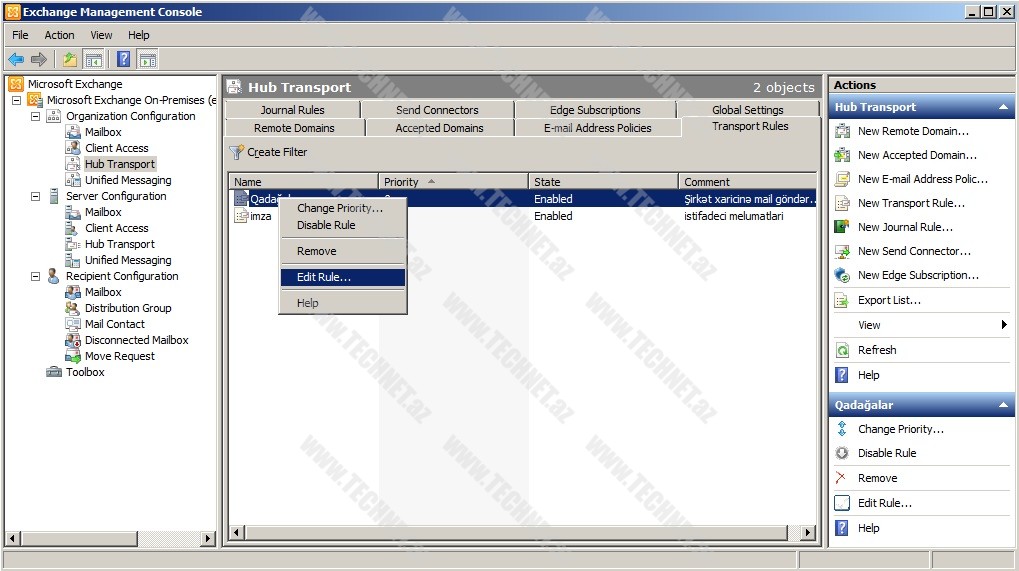Image resolution: width=1019 pixels, height=571 pixels.
Task: Click the New Transport Rule icon
Action: (x=842, y=203)
